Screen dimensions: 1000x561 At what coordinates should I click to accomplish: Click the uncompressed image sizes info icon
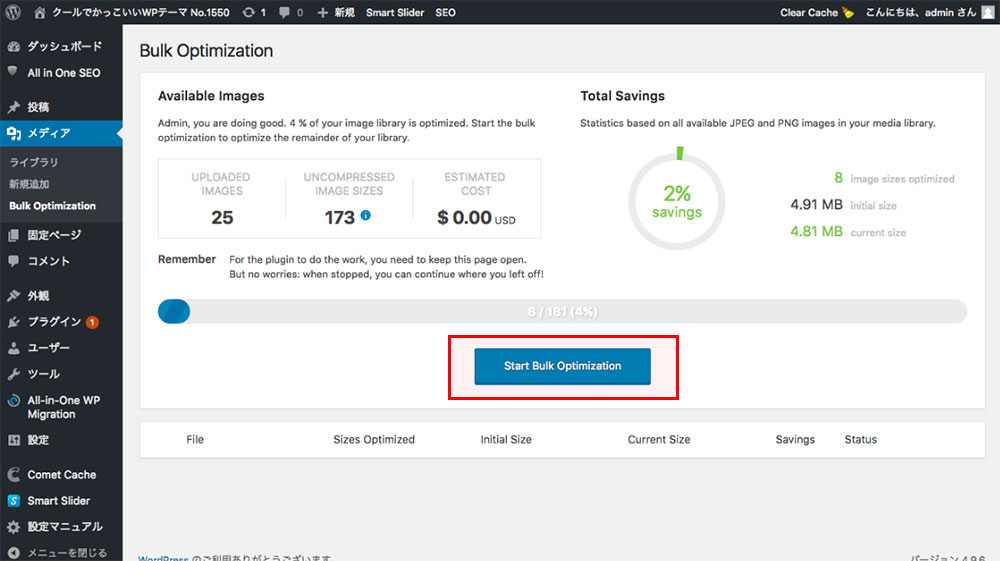tap(365, 215)
